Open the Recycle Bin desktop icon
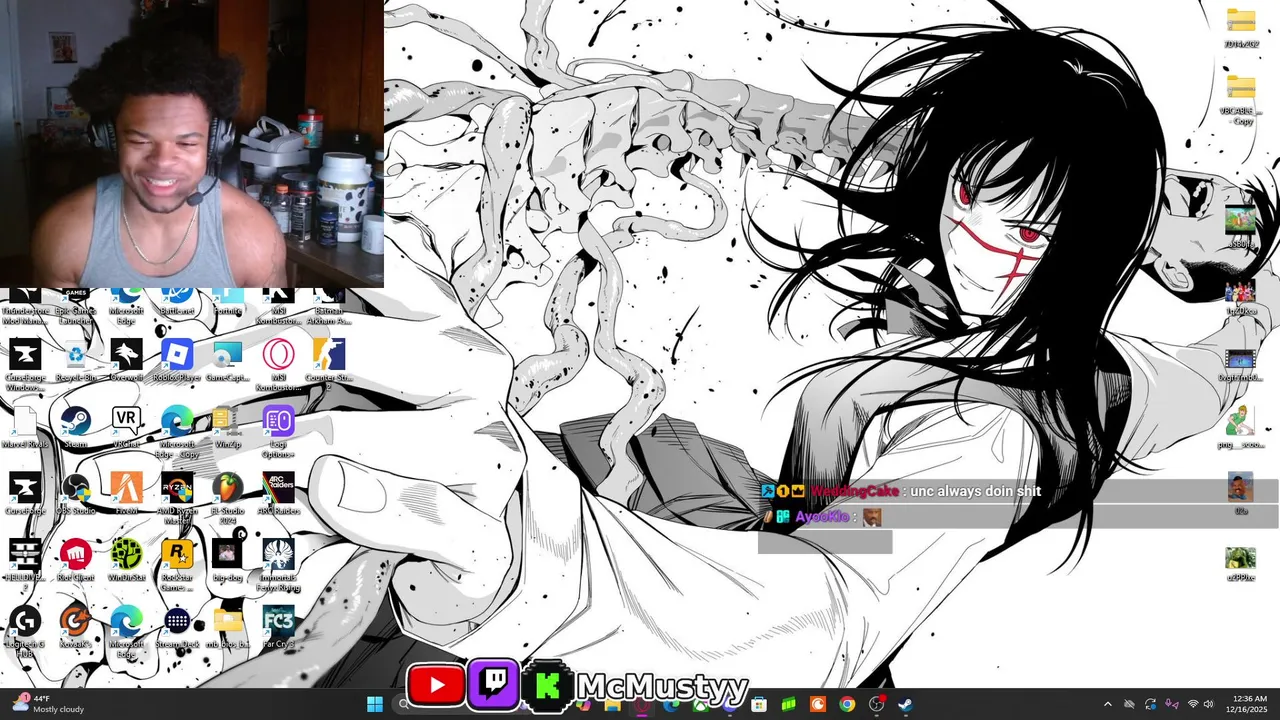This screenshot has width=1280, height=720. tap(76, 361)
